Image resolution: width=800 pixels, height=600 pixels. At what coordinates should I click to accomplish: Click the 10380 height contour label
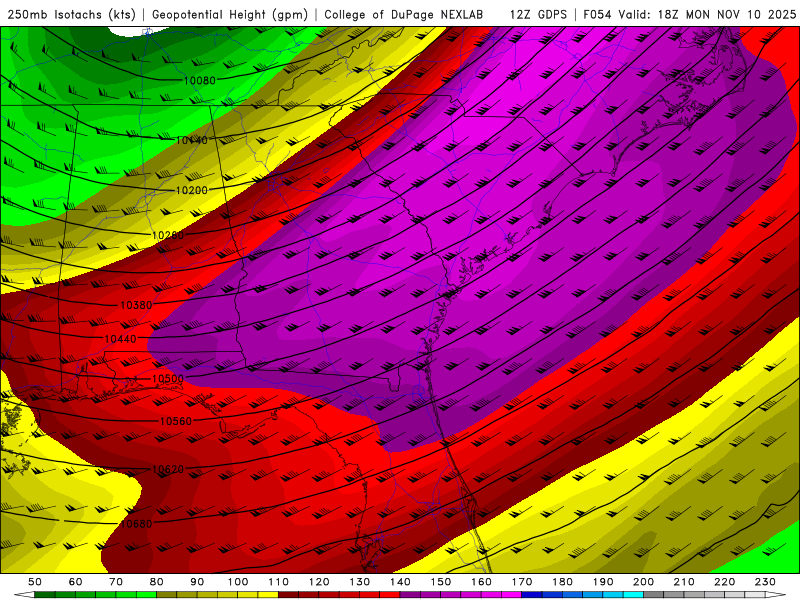point(136,305)
